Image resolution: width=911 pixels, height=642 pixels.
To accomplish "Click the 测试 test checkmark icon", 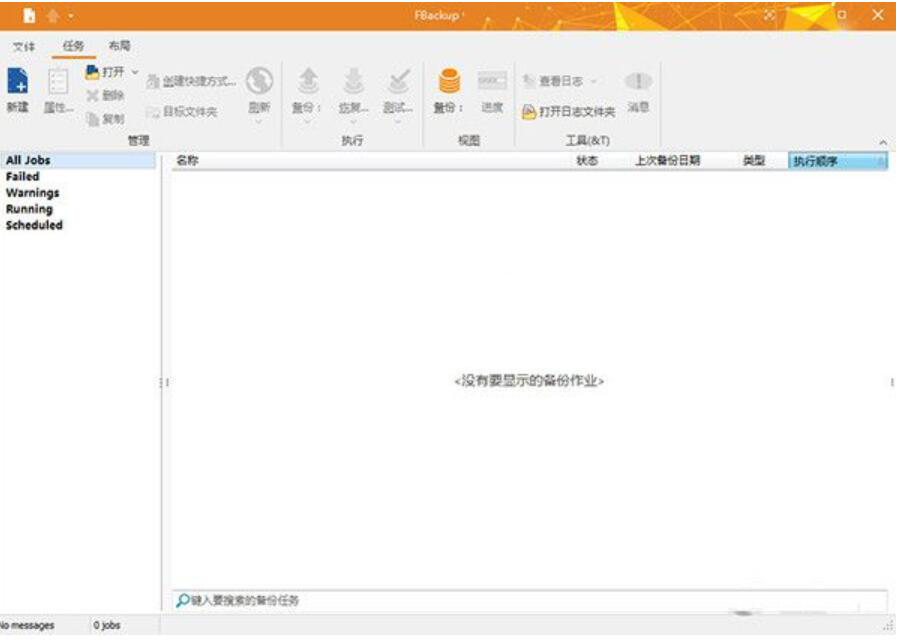I will (x=399, y=81).
